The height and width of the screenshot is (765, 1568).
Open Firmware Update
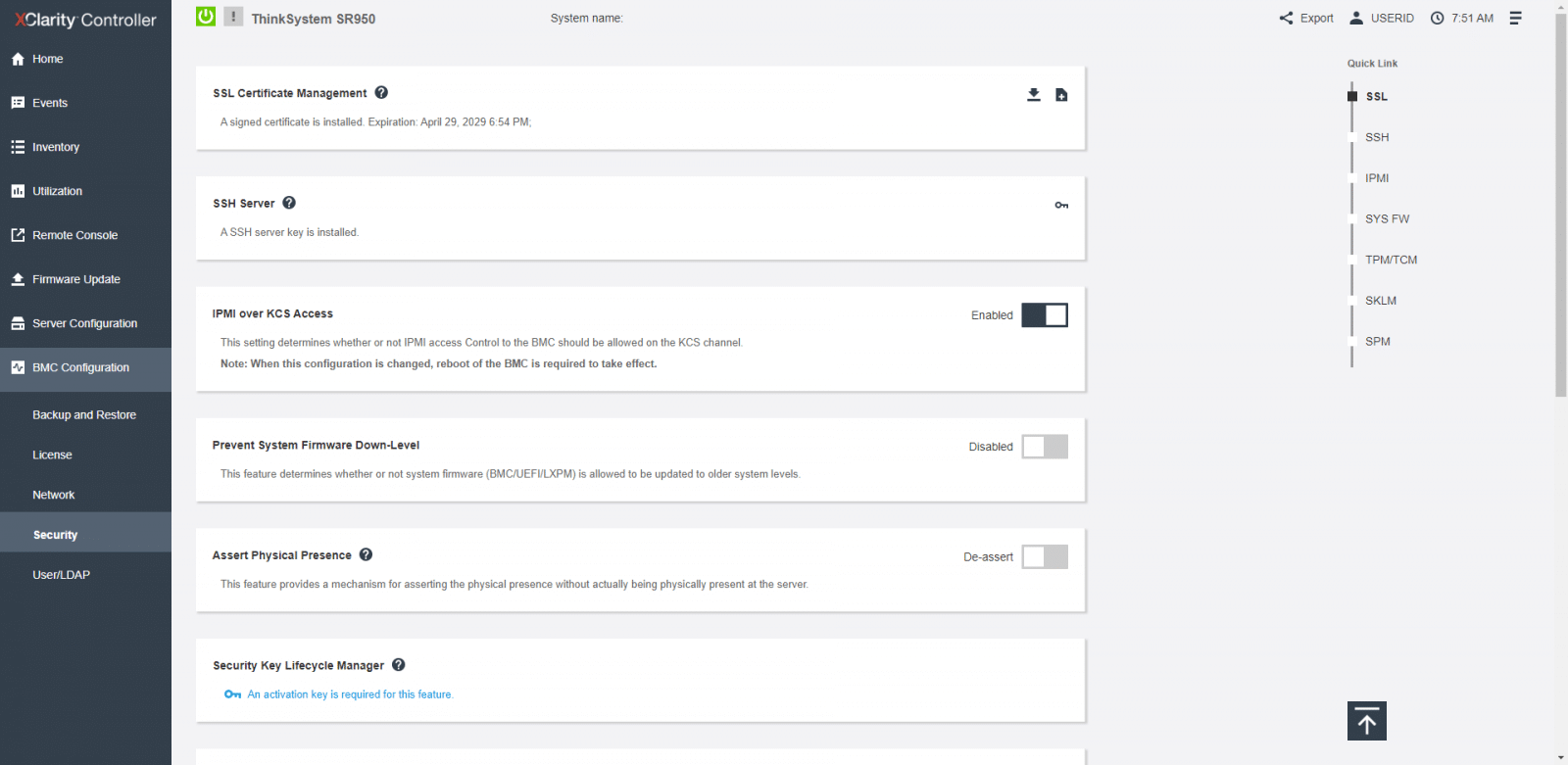click(85, 279)
